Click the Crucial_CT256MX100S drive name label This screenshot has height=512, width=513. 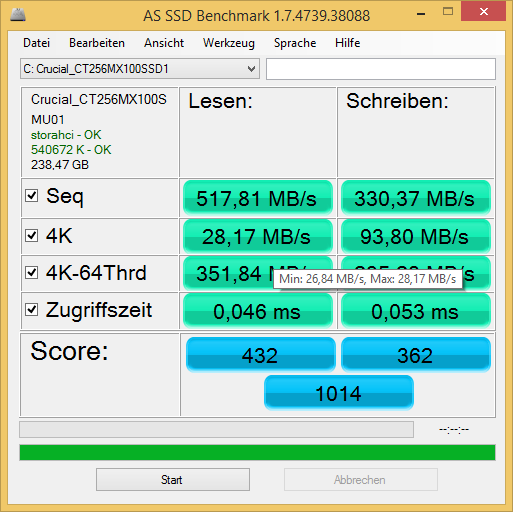[99, 99]
